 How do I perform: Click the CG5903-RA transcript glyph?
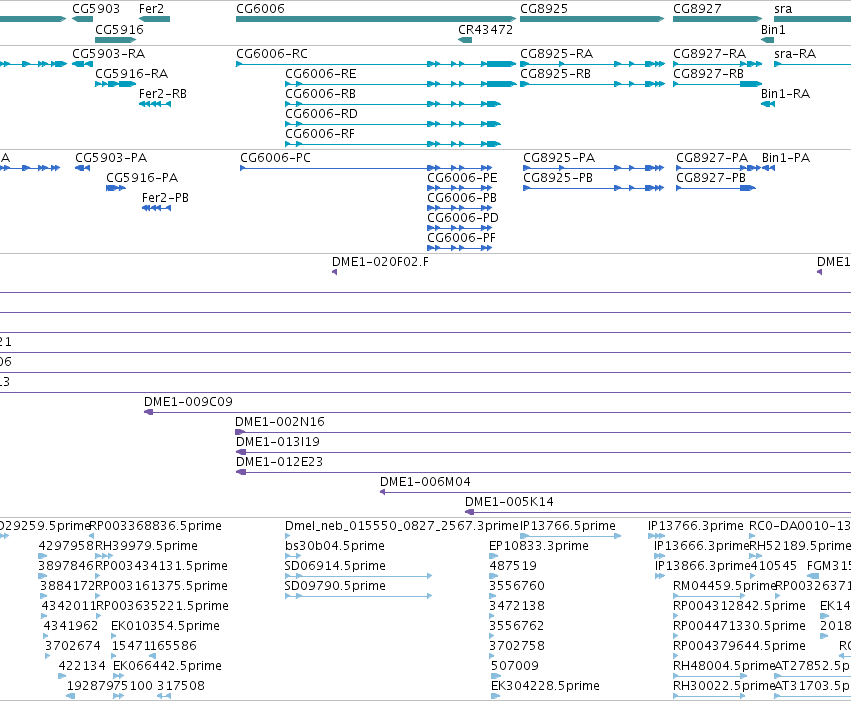click(82, 64)
